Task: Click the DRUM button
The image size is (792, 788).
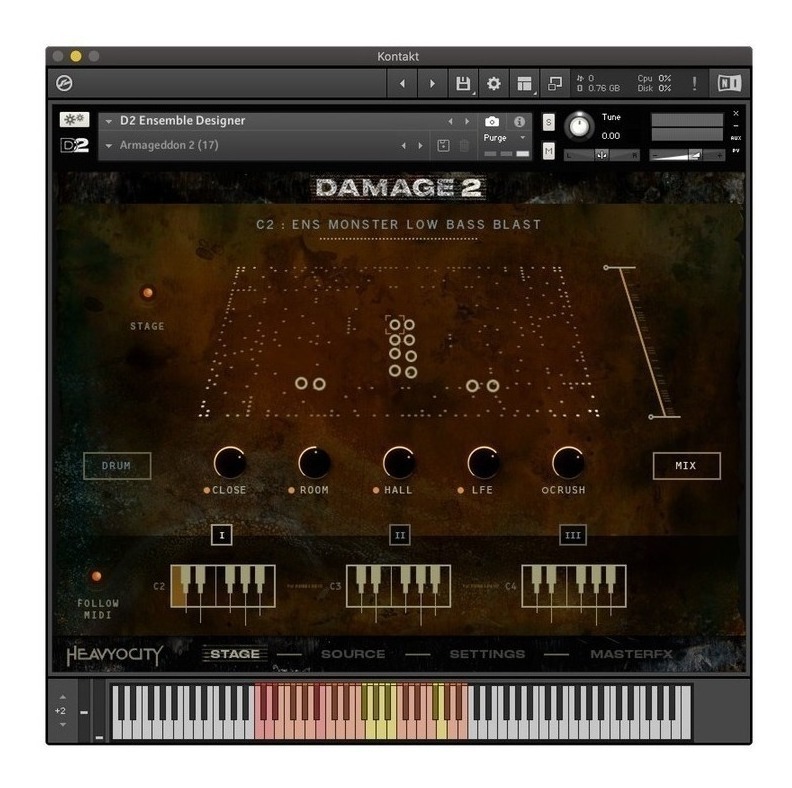Action: point(117,466)
